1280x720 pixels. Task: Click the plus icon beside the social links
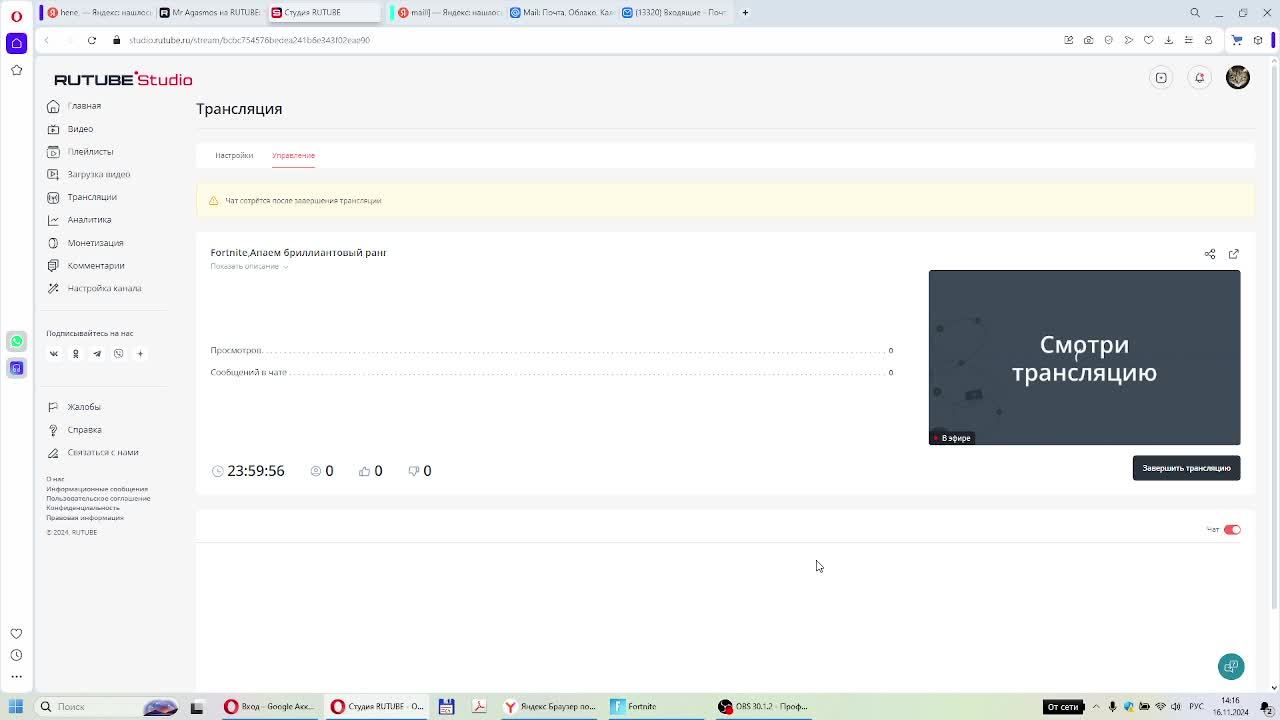point(140,354)
